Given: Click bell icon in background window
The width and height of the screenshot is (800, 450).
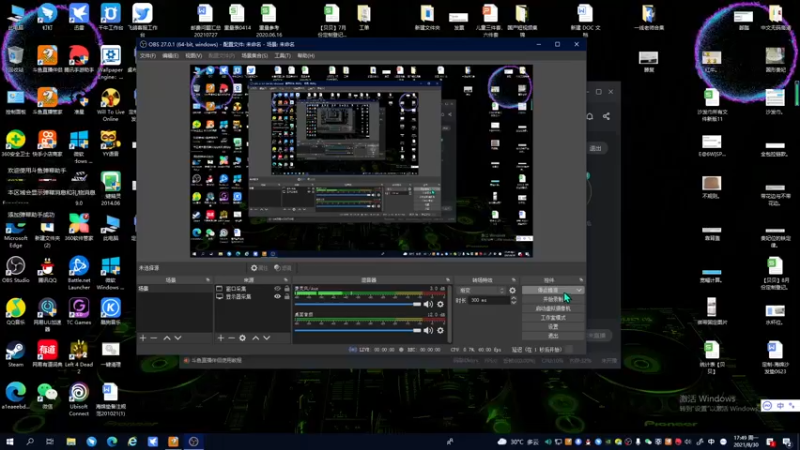Looking at the screenshot, I should 590,116.
